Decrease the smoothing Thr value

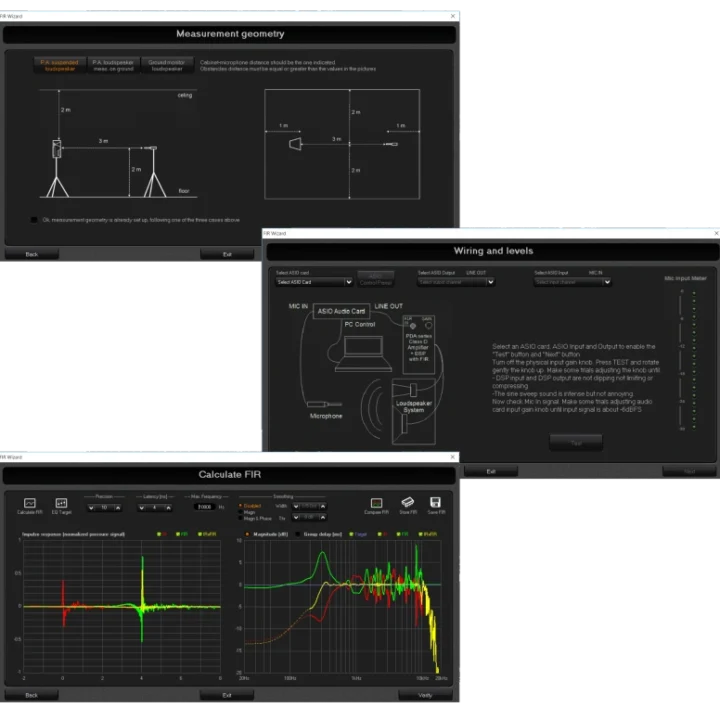296,518
